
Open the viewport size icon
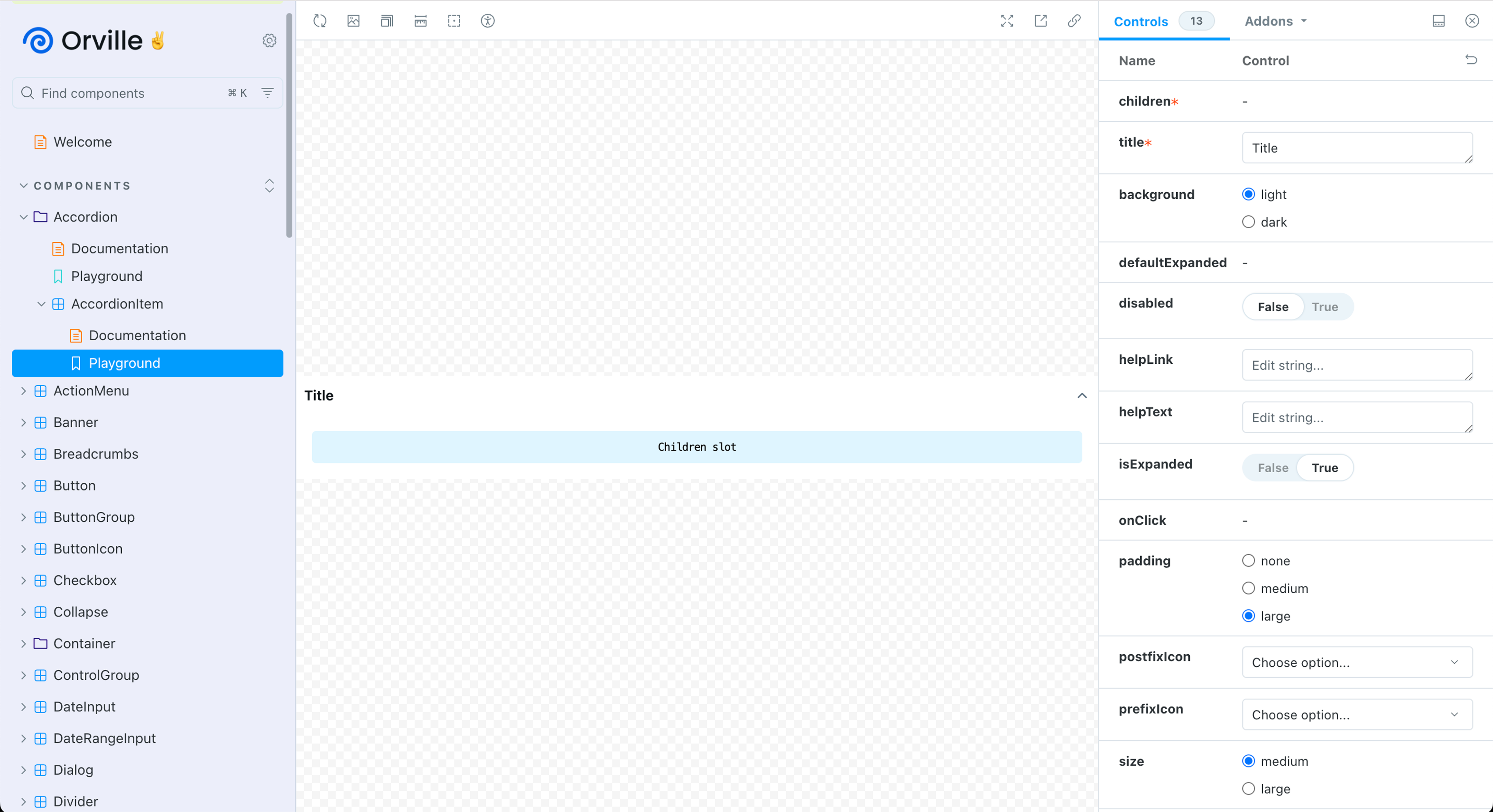tap(387, 22)
